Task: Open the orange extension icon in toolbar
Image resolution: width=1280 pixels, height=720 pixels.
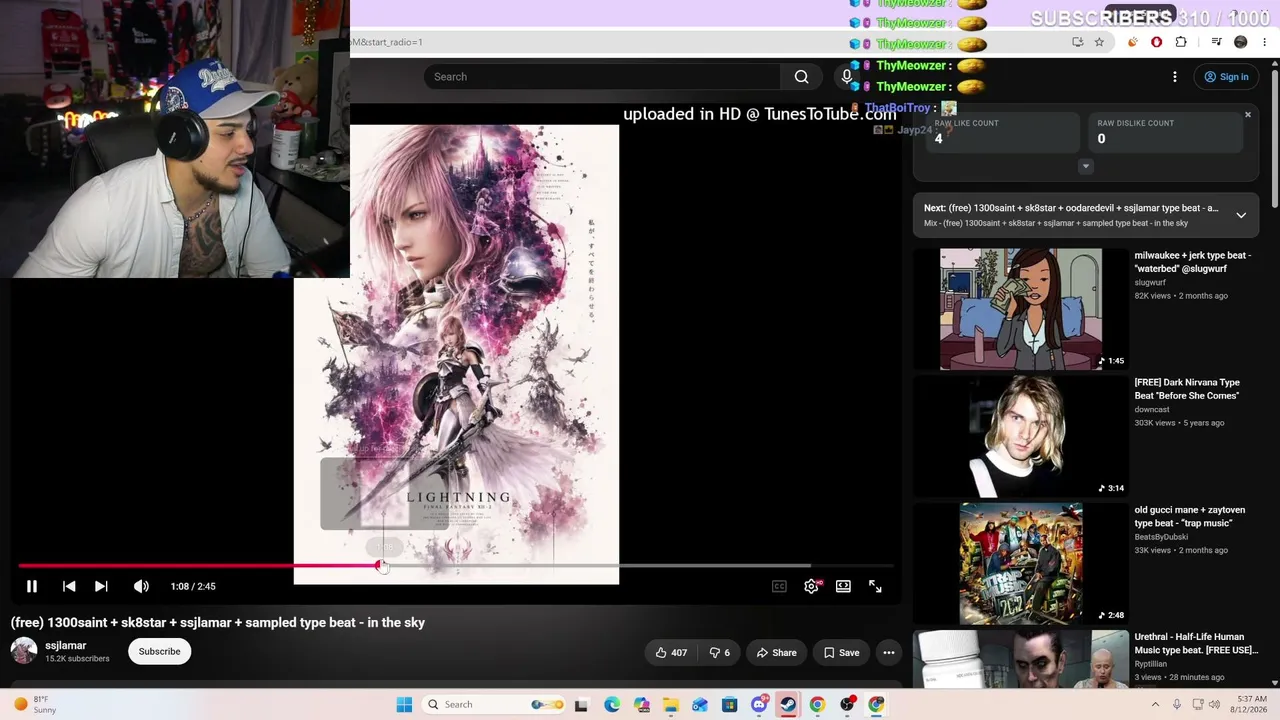Action: coord(1133,42)
